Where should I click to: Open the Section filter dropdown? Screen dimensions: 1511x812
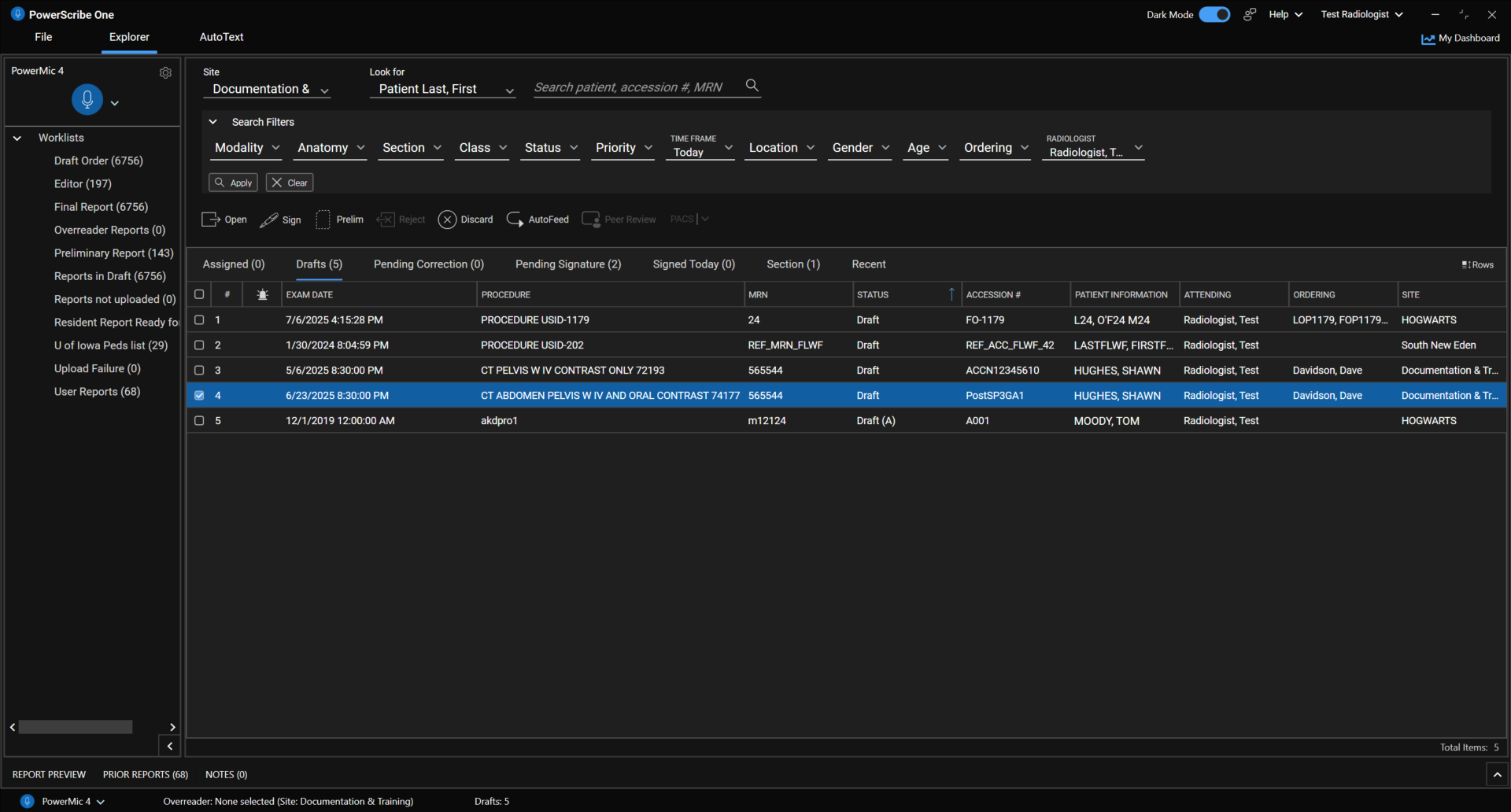coord(411,148)
